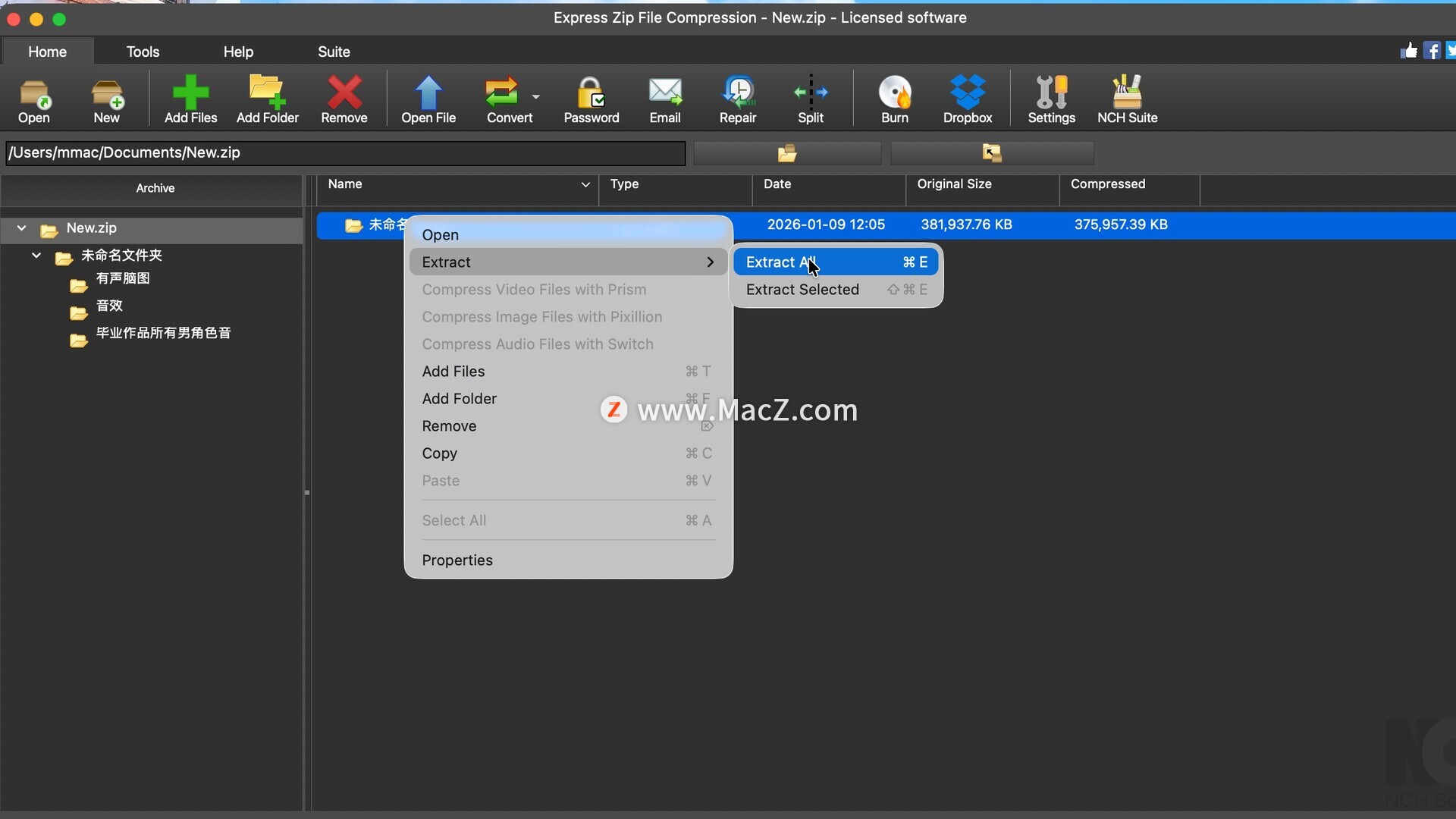
Task: Click the Burn disc icon
Action: click(x=894, y=93)
